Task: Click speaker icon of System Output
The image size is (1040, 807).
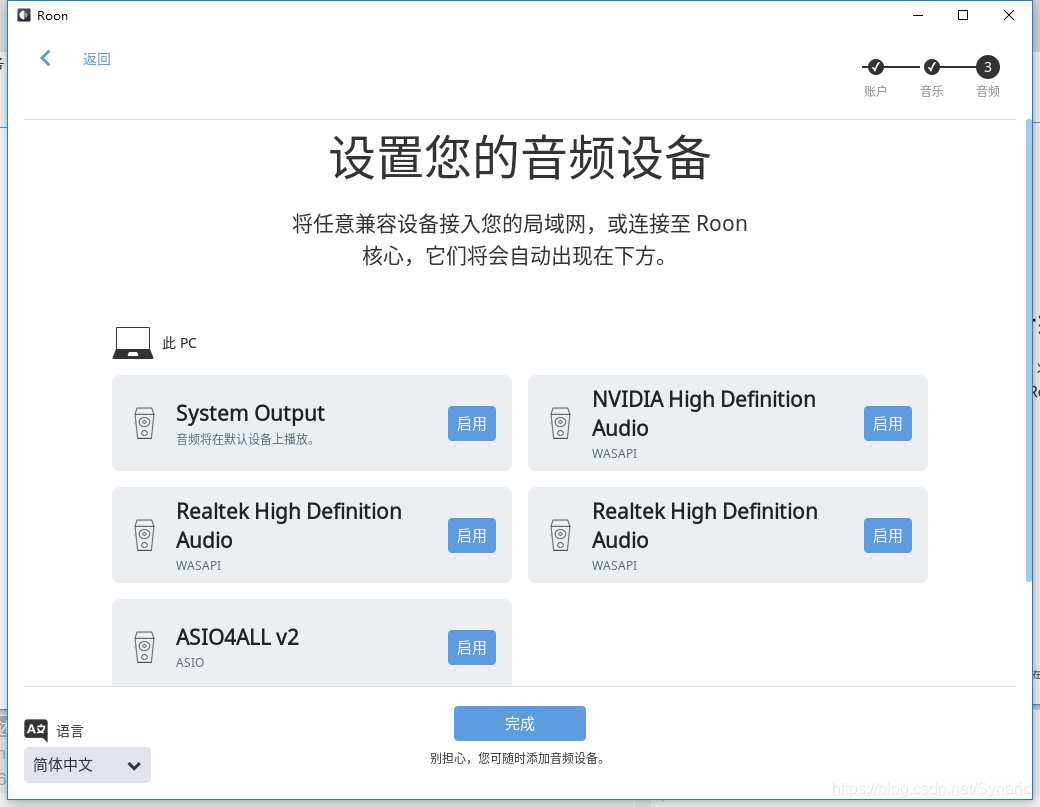Action: point(145,423)
